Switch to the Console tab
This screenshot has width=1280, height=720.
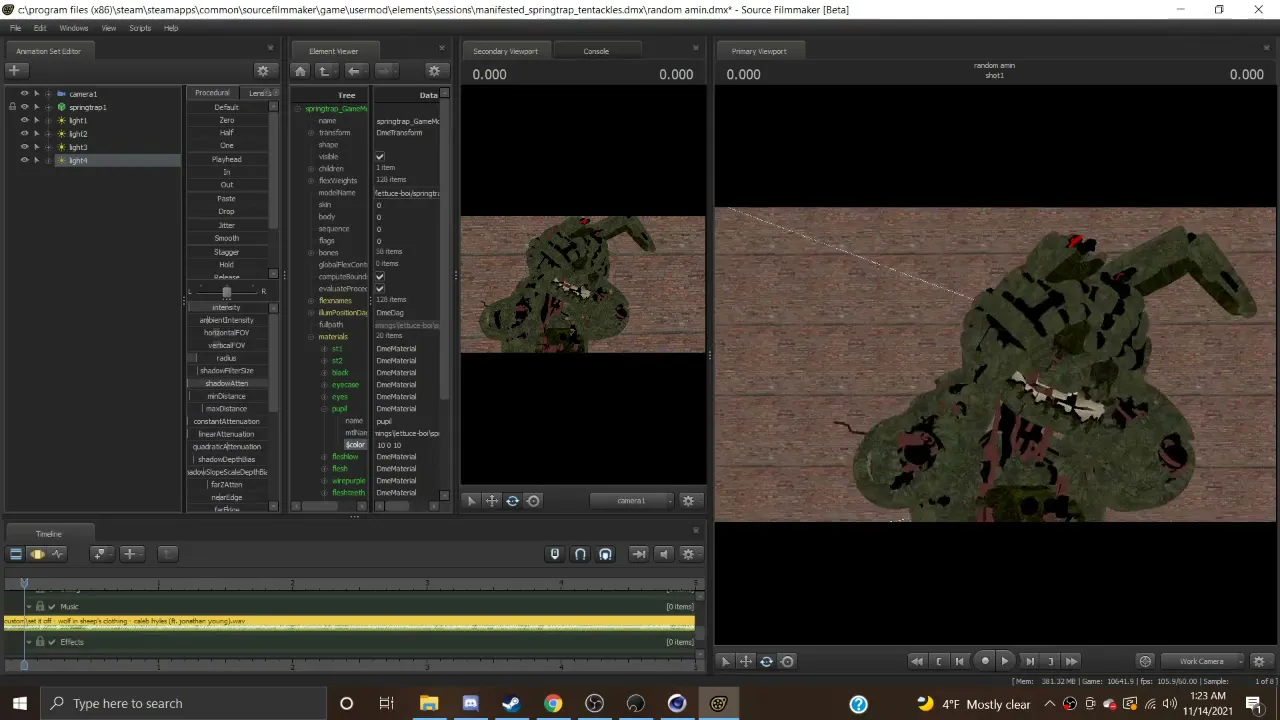click(596, 51)
